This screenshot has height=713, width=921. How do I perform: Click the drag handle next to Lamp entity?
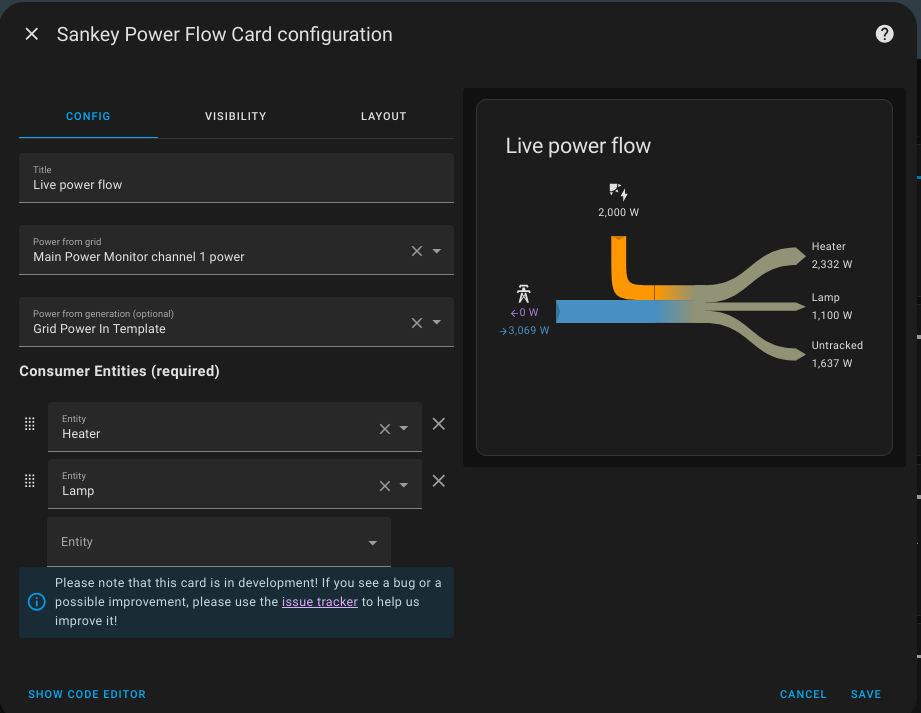coord(30,481)
